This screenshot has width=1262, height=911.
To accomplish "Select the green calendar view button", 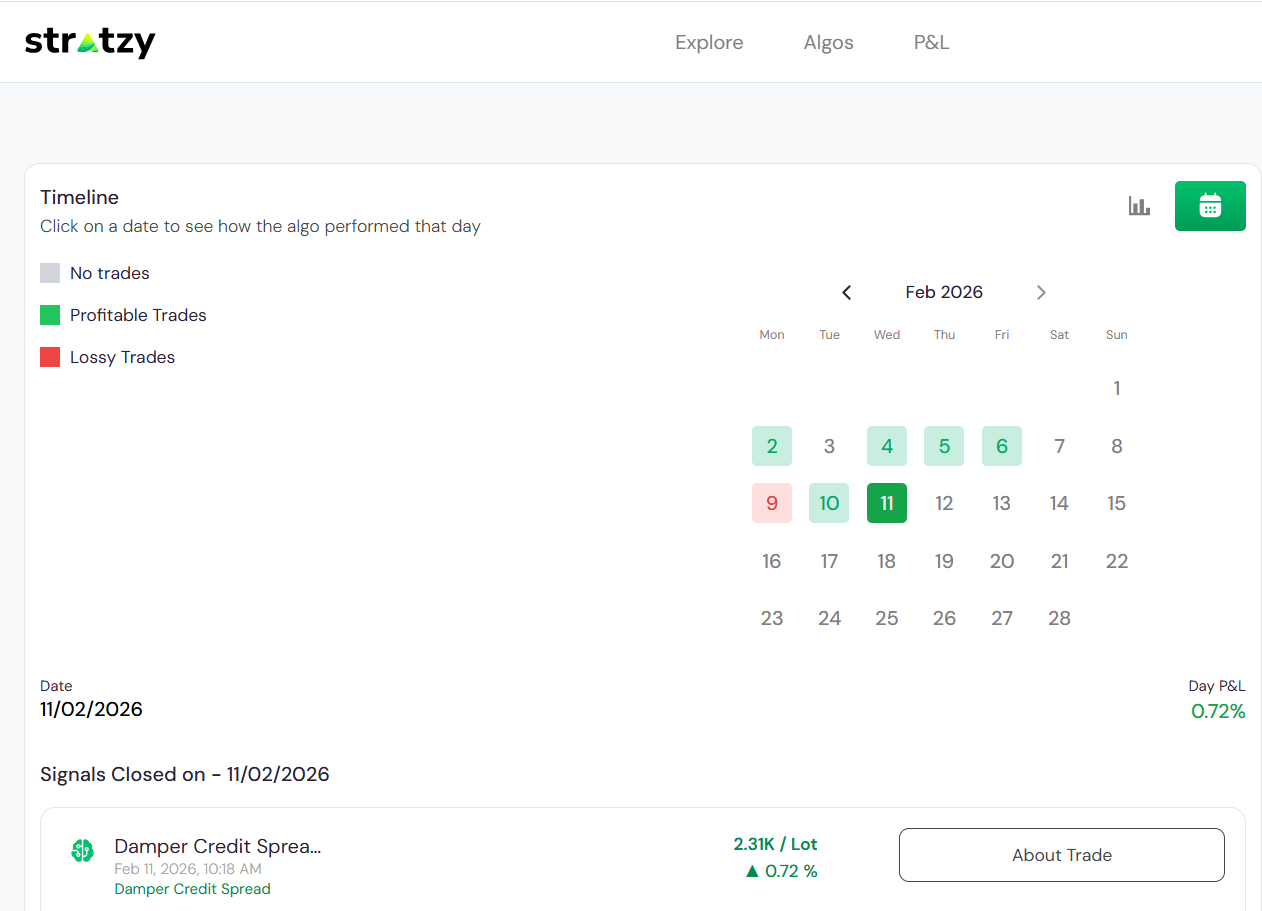I will point(1210,206).
